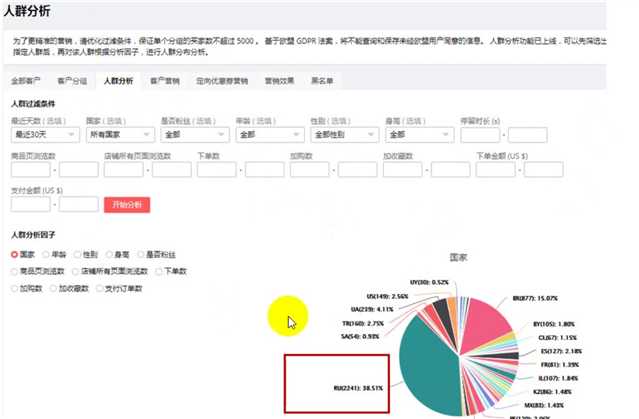Click the UA(239): 4.11% chart label
639x419 pixels.
372,309
